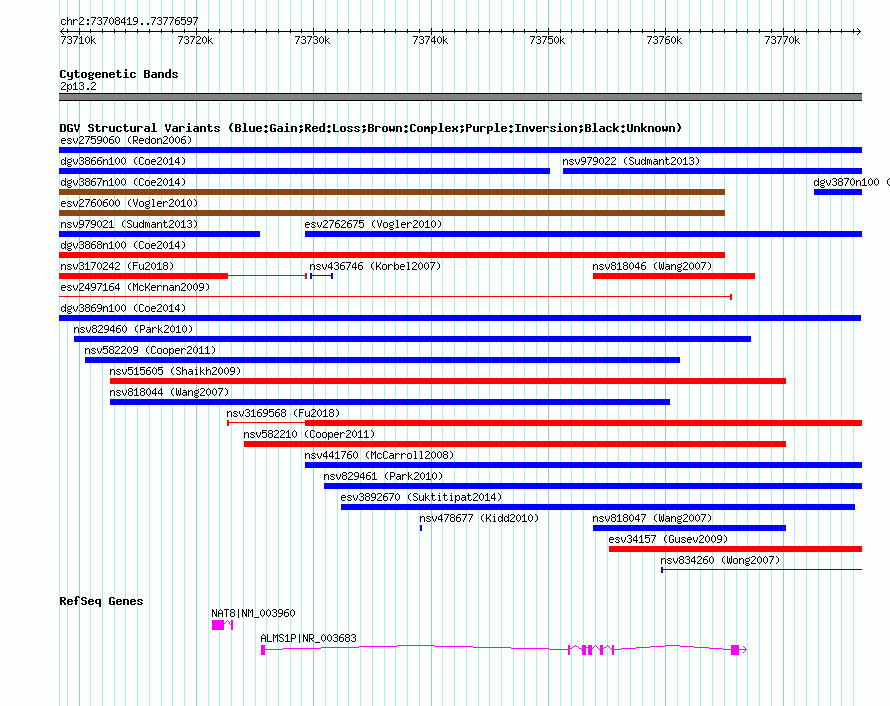890x706 pixels.
Task: Select the 2p13.2 band label
Action: (78, 86)
